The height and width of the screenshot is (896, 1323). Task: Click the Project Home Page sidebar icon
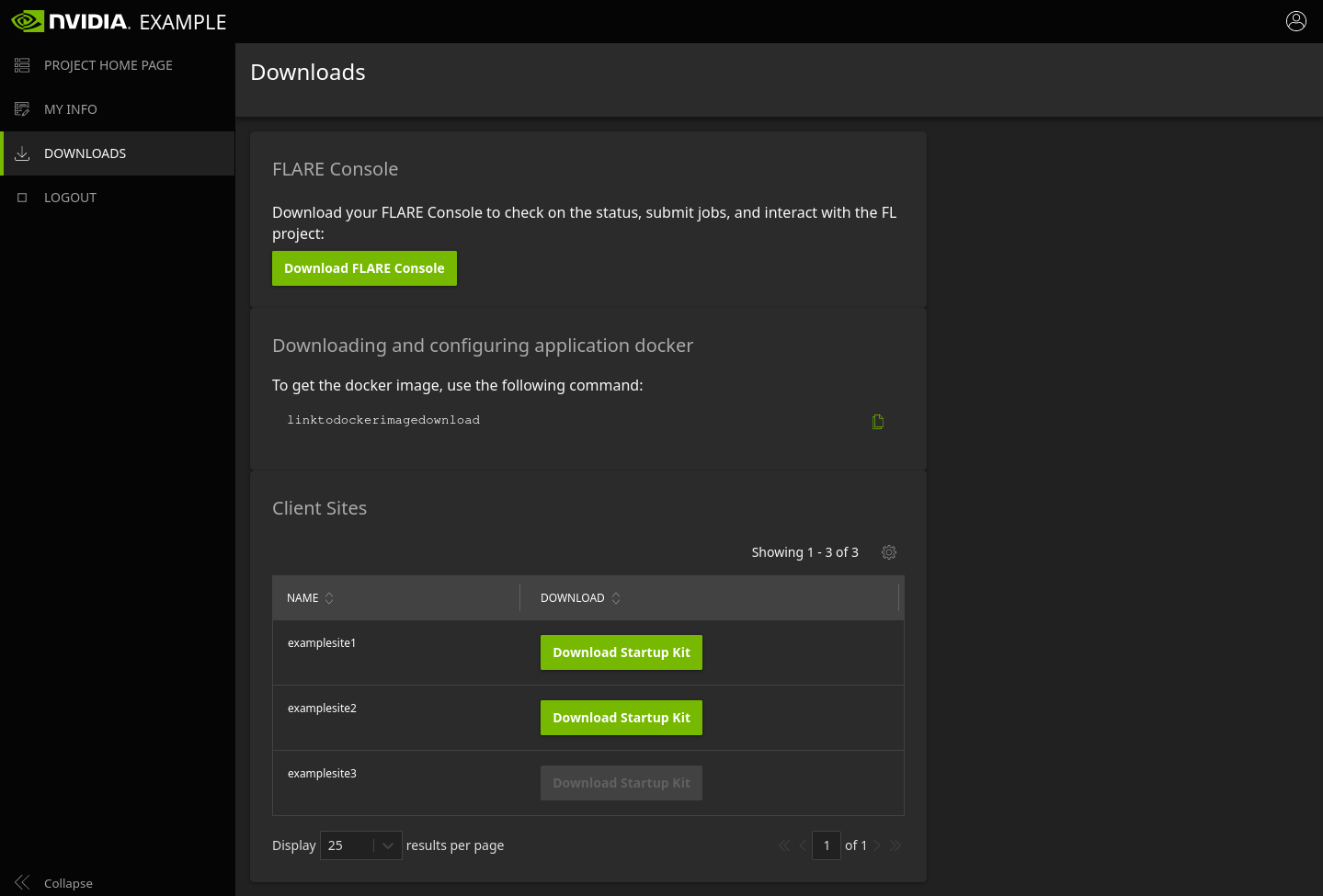coord(22,65)
